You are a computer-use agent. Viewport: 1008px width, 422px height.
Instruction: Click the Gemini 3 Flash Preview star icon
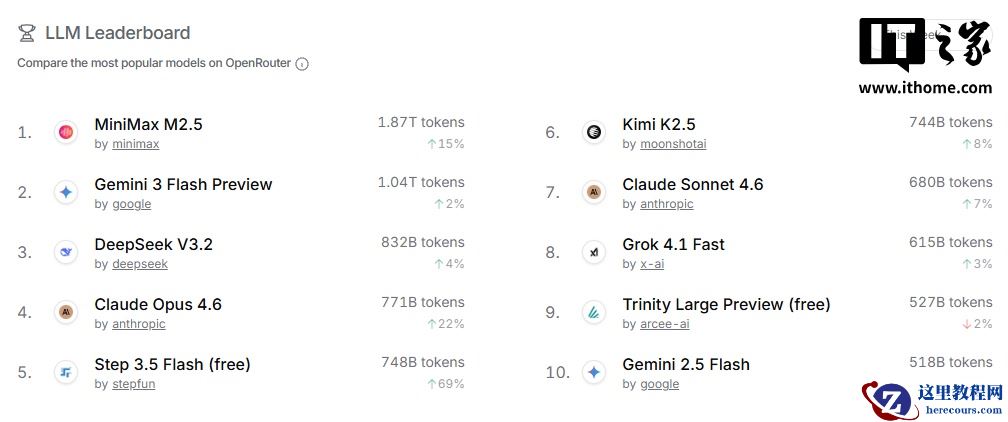(66, 192)
